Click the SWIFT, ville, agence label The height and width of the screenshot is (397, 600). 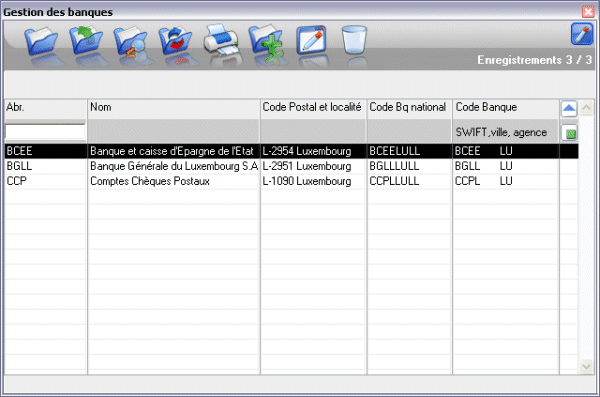501,132
